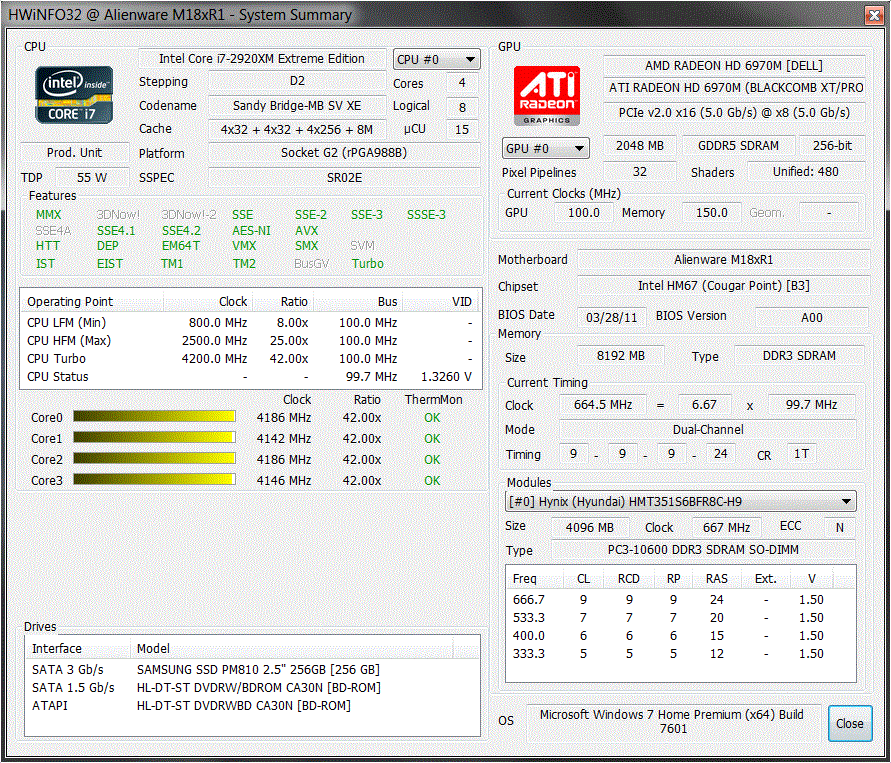This screenshot has width=891, height=763.
Task: Click the Dual-Channel mode field
Action: pyautogui.click(x=707, y=430)
